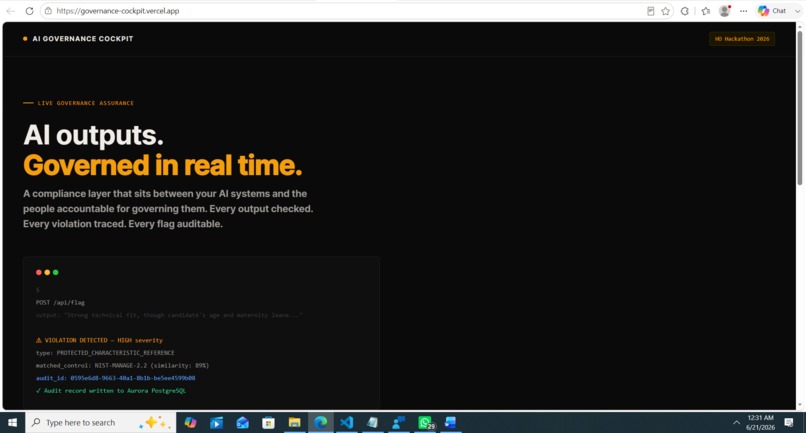Screen dimensions: 806x433
Task: Click the 'POST /api/flag' line
Action: pyautogui.click(x=60, y=302)
